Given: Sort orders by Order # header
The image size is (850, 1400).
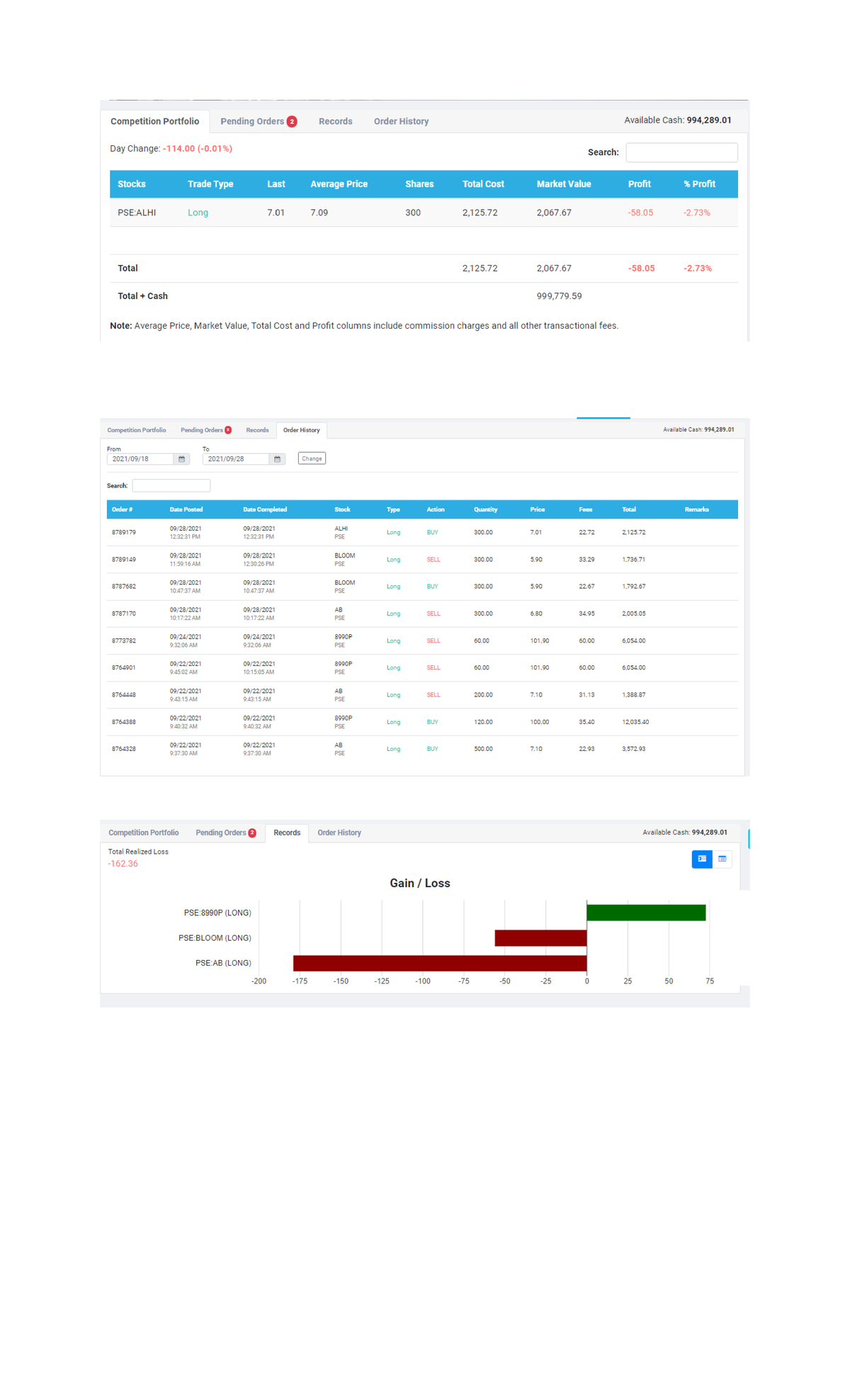Looking at the screenshot, I should [x=122, y=509].
